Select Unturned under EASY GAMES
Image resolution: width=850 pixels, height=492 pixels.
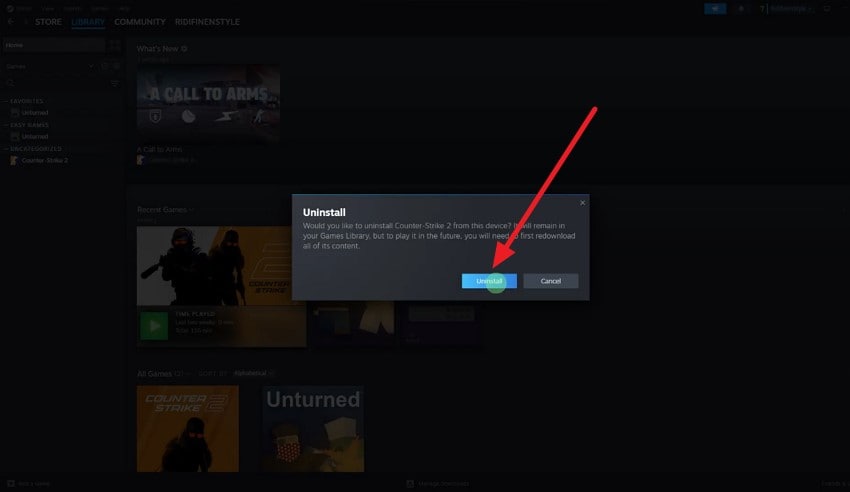35,137
